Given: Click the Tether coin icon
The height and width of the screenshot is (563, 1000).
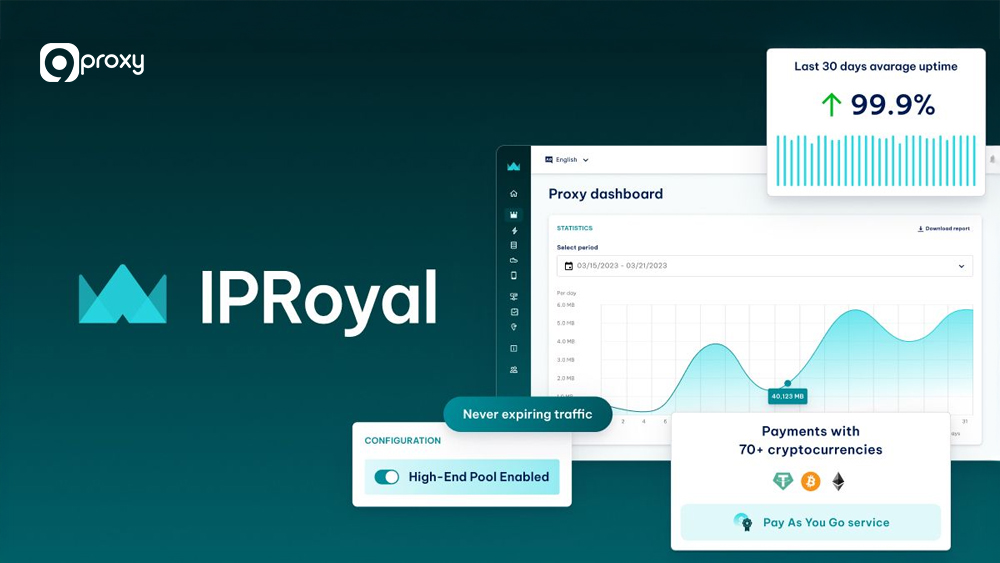Looking at the screenshot, I should [x=783, y=481].
